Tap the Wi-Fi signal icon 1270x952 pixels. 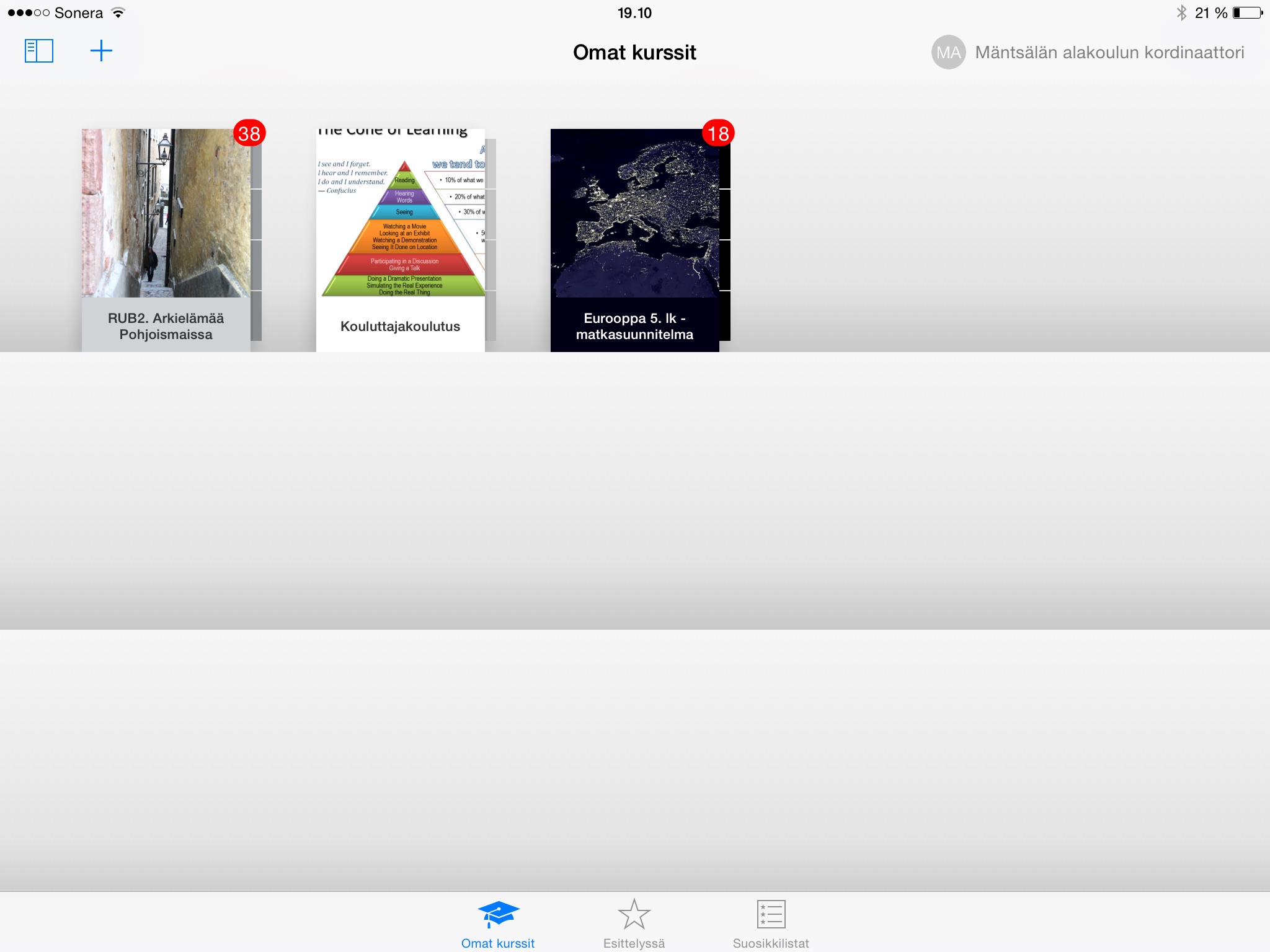coord(118,13)
